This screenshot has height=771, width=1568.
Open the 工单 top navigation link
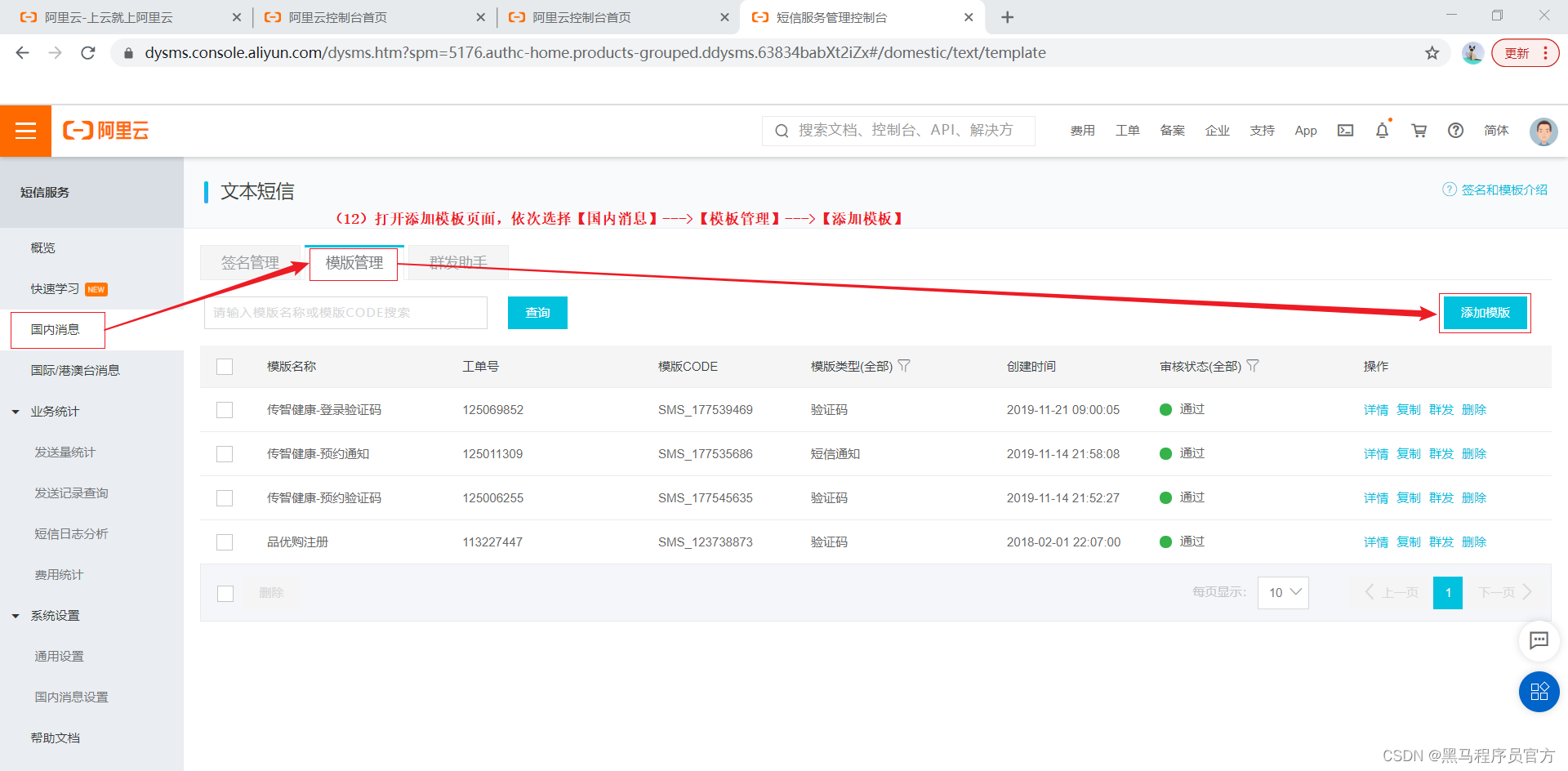[1128, 131]
